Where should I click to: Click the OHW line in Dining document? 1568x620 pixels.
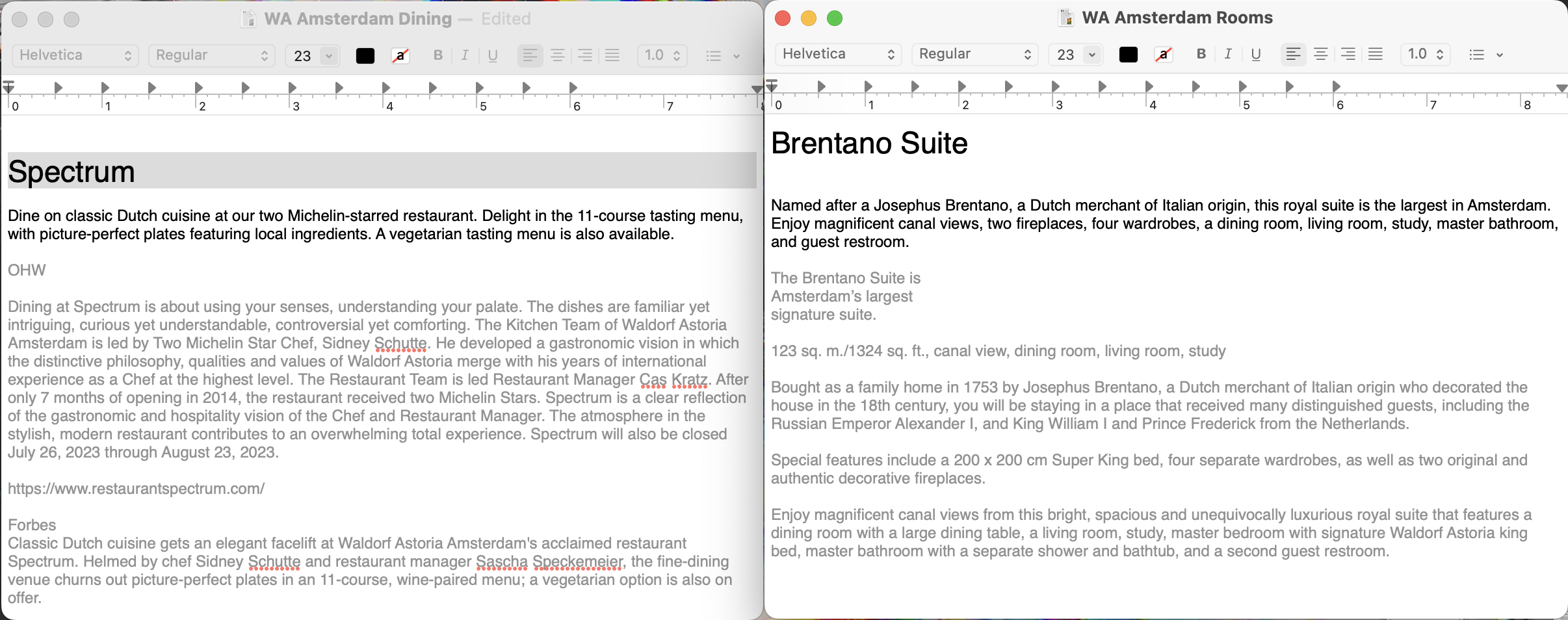pos(27,270)
